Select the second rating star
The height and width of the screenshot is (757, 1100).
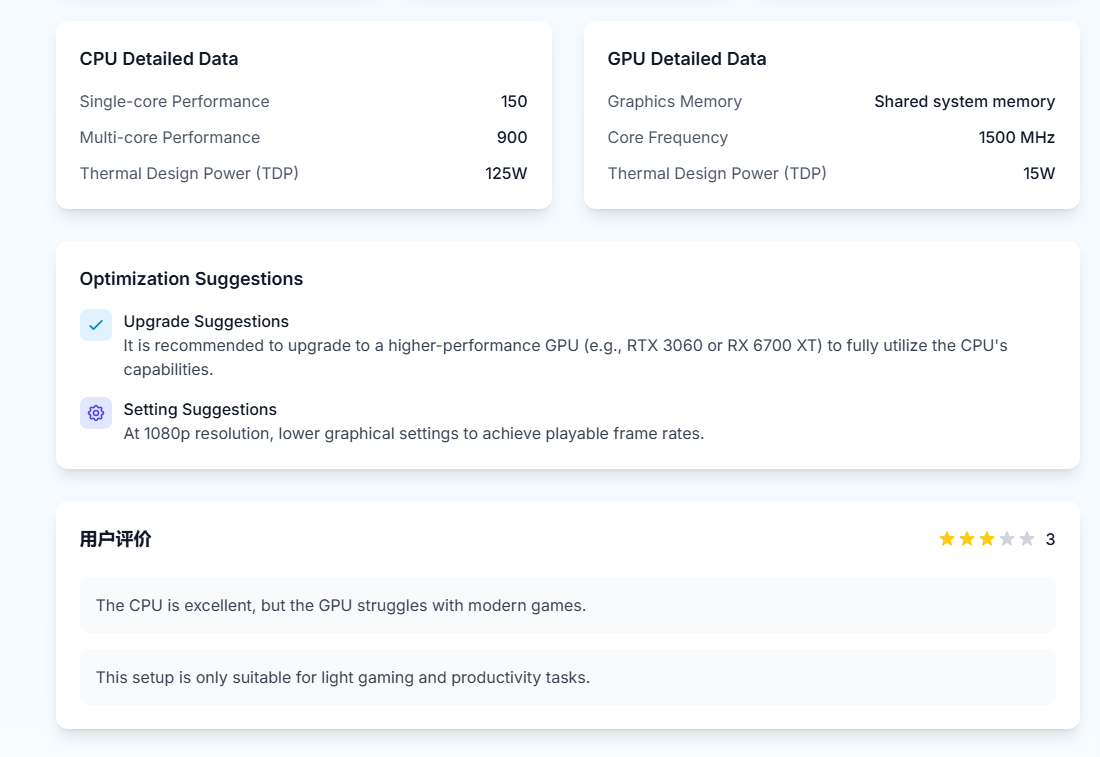click(967, 539)
